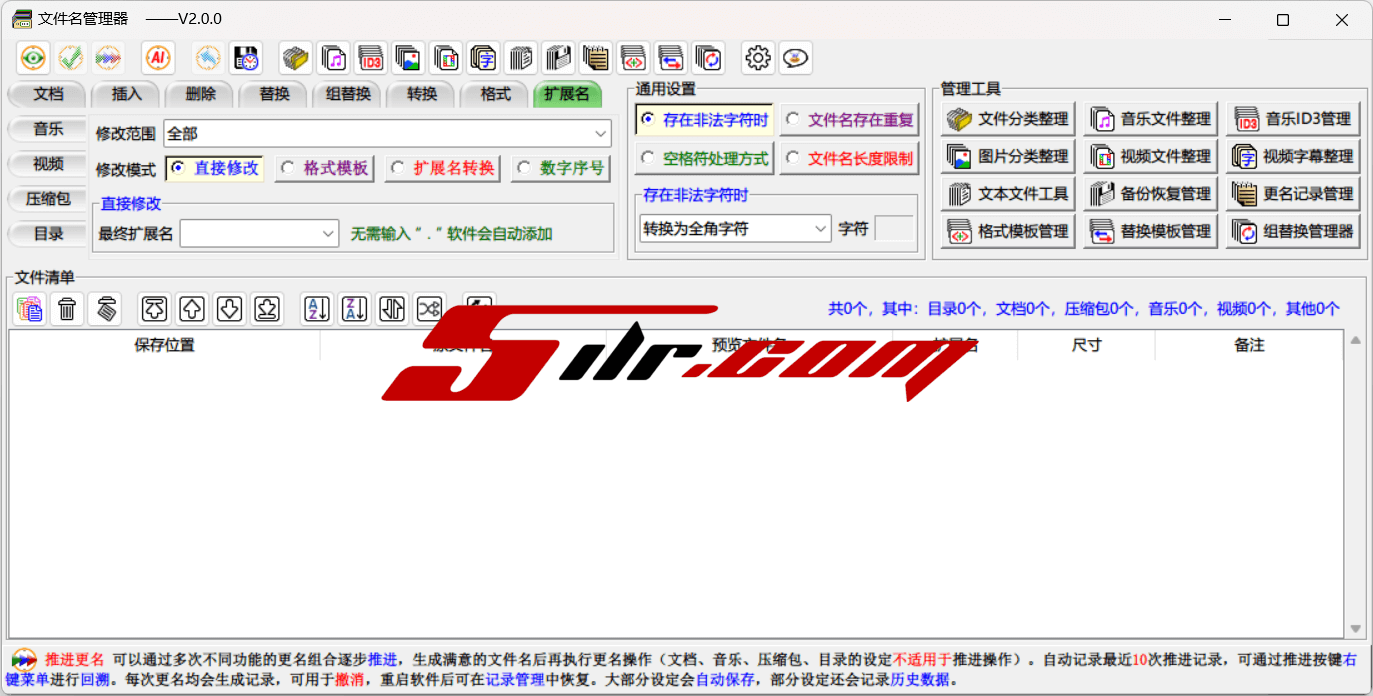Viewport: 1373px width, 696px height.
Task: Click the AI toolbar icon
Action: tap(157, 58)
